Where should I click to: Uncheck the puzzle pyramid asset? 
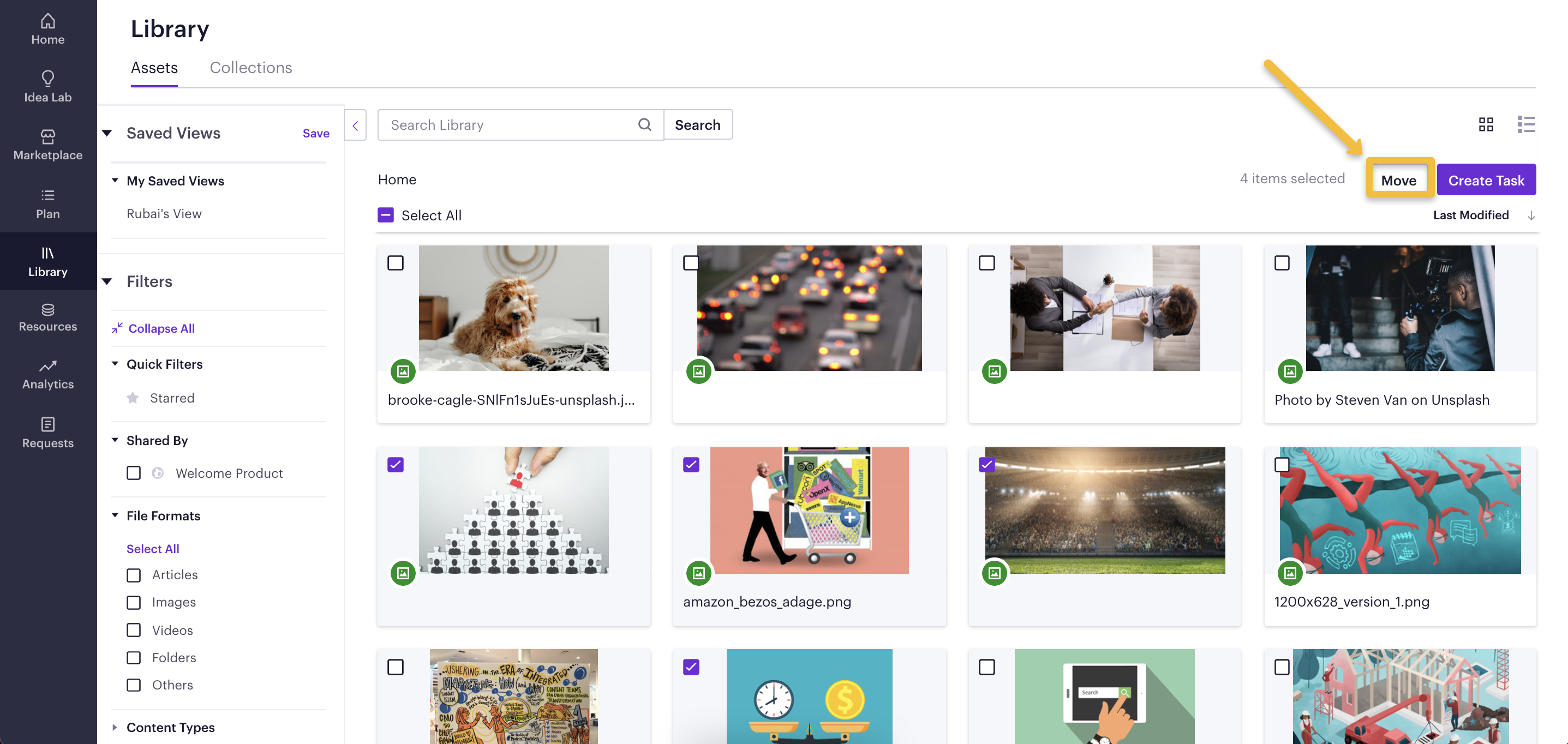click(396, 465)
